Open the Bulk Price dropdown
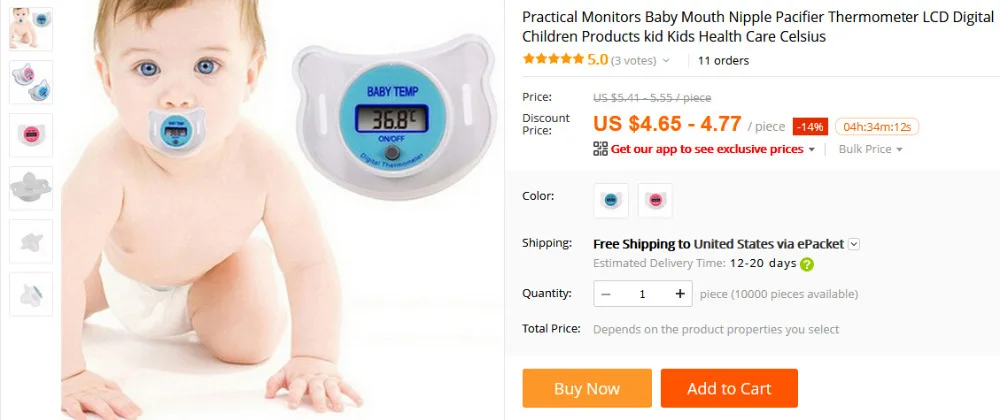This screenshot has height=420, width=1000. coord(871,149)
